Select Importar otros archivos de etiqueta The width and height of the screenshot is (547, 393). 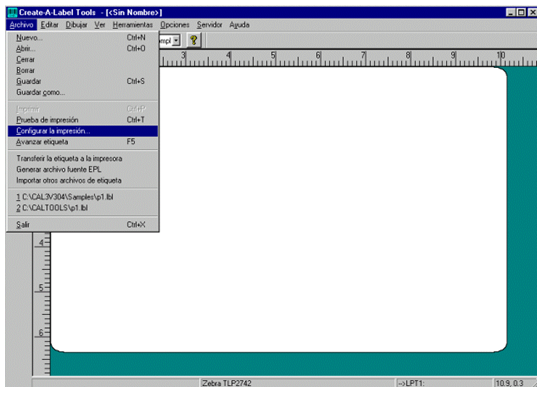coord(83,181)
